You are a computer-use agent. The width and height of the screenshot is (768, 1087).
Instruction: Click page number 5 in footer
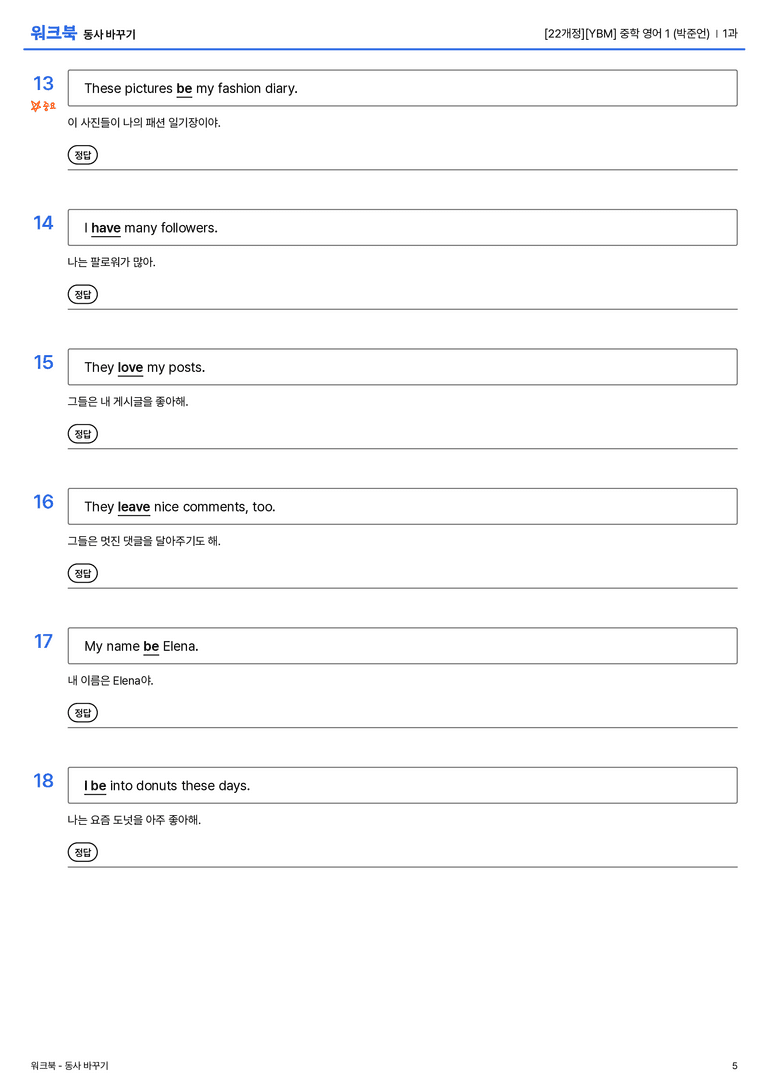point(735,1066)
